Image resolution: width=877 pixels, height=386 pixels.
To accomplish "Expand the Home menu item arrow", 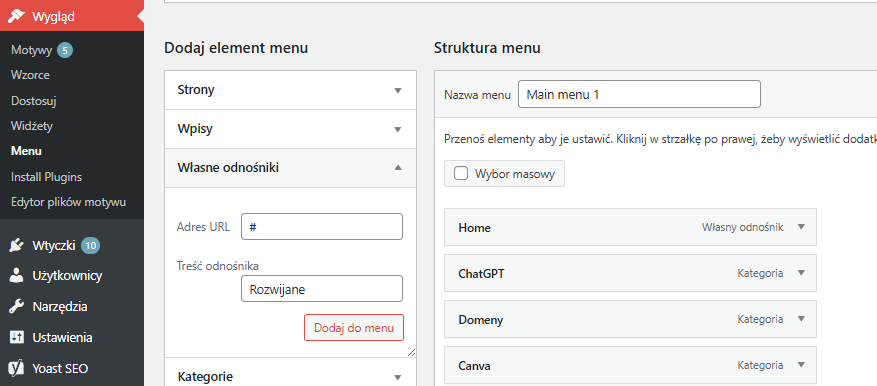I will pyautogui.click(x=801, y=227).
